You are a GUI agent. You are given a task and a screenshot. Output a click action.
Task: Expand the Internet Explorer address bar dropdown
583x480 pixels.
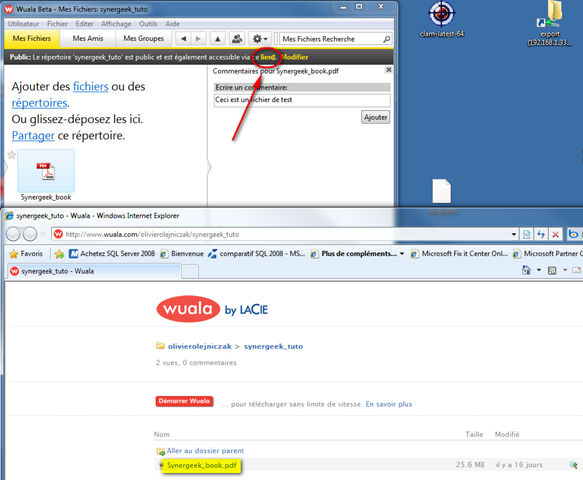tap(513, 234)
